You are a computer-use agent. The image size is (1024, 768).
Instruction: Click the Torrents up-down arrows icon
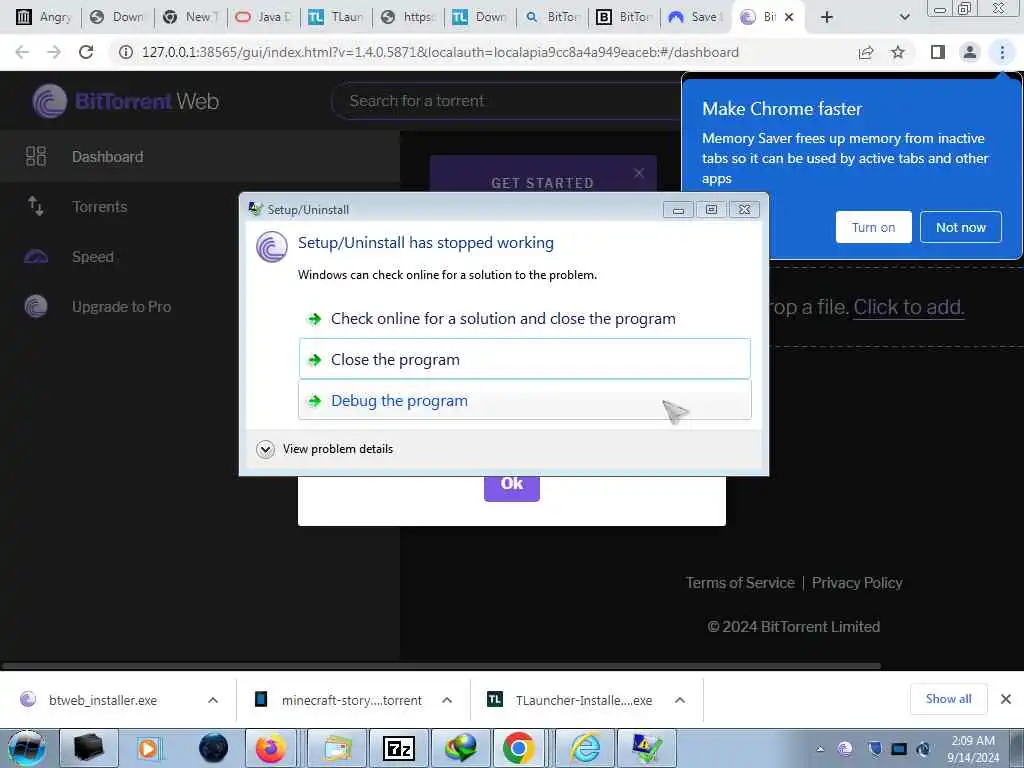[36, 206]
